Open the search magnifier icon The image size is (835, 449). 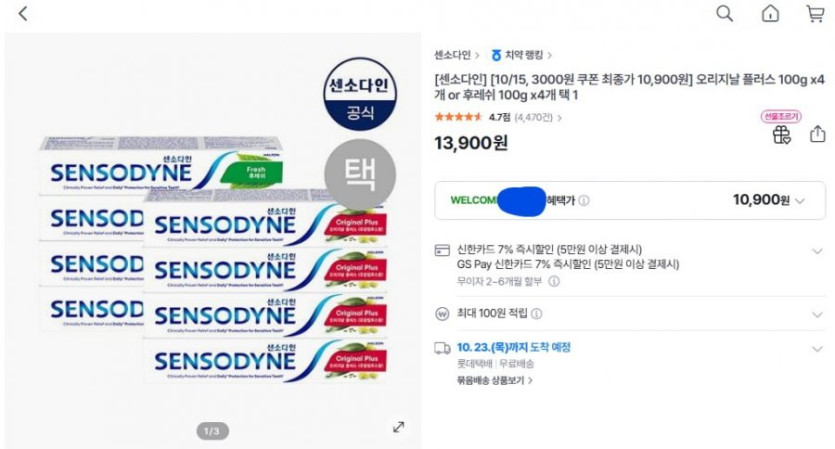pyautogui.click(x=725, y=13)
